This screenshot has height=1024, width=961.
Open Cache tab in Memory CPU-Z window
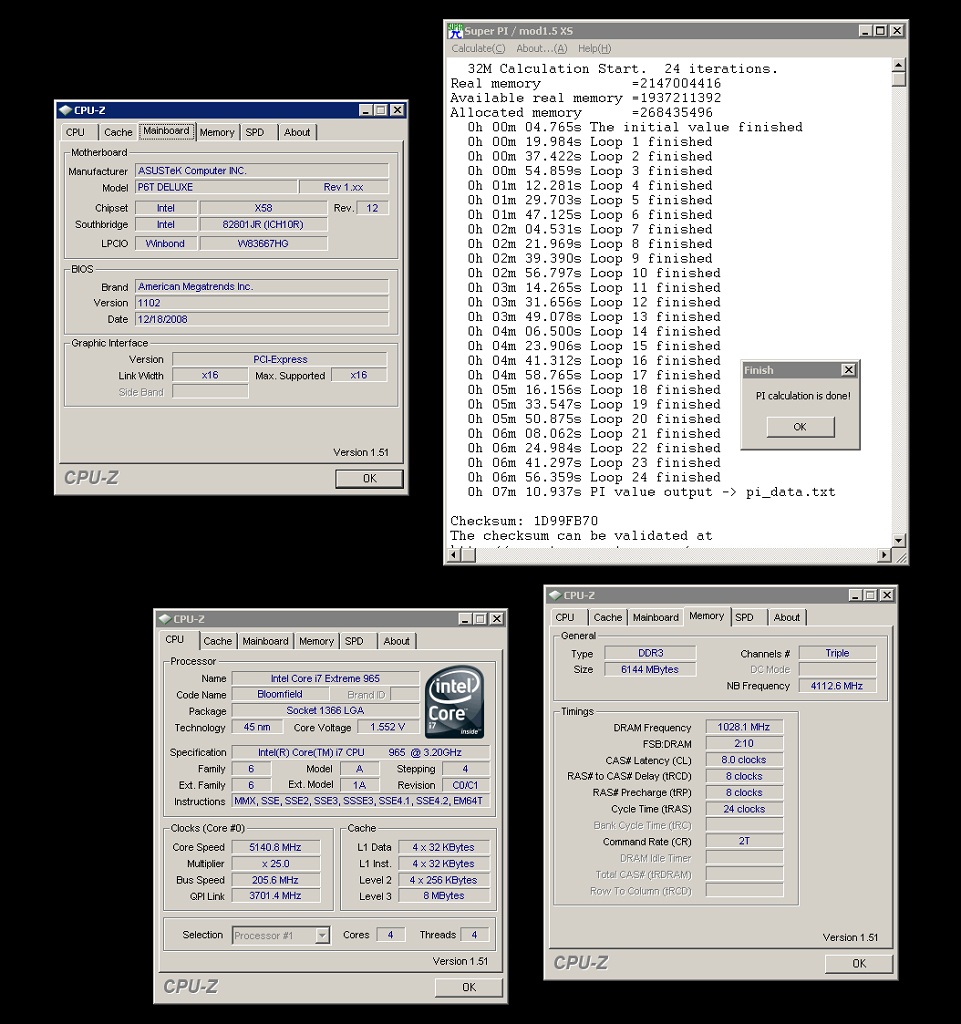[x=608, y=617]
